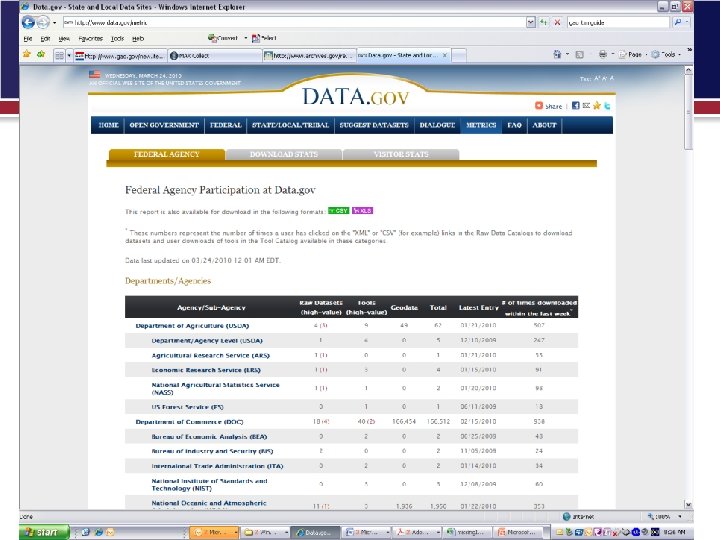Click the vertical scrollbar thumb of the page
The width and height of the screenshot is (720, 540).
pos(688,112)
